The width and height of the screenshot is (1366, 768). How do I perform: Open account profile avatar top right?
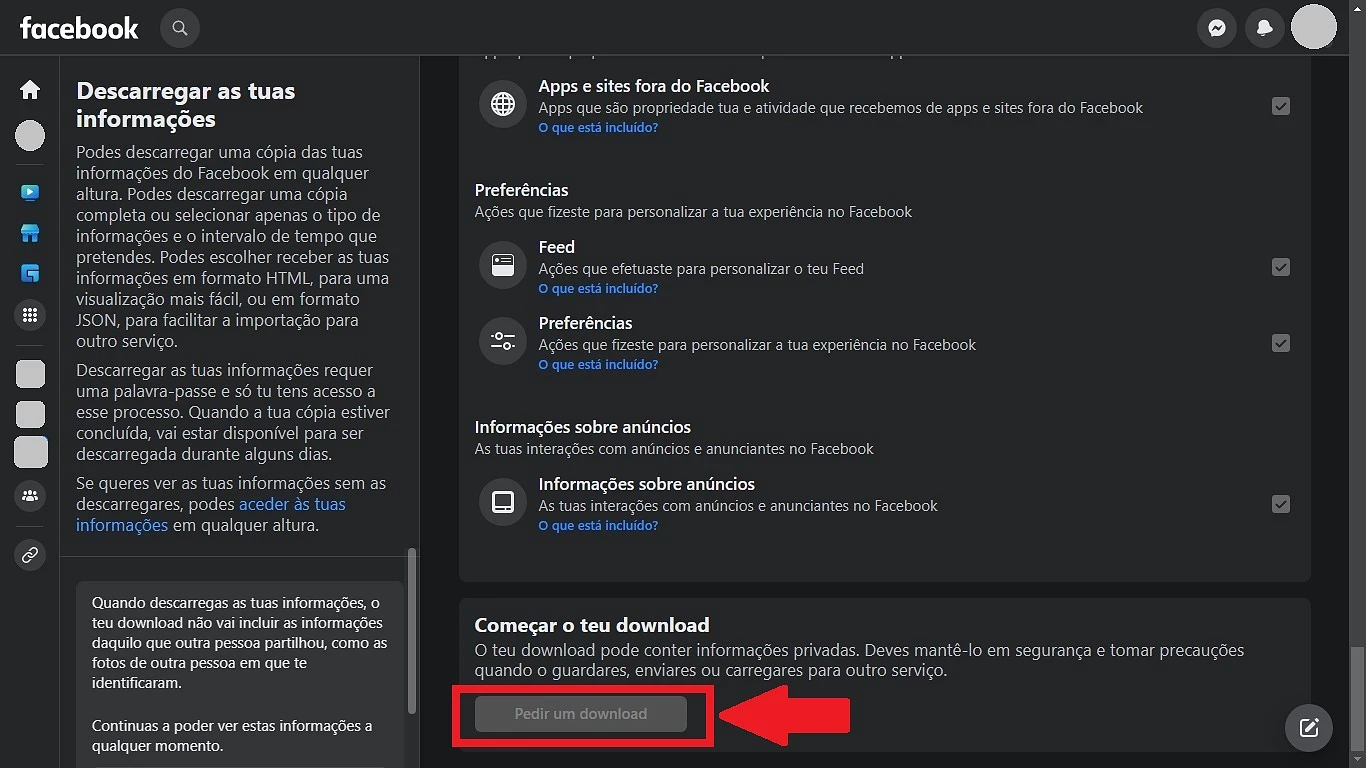(x=1314, y=27)
